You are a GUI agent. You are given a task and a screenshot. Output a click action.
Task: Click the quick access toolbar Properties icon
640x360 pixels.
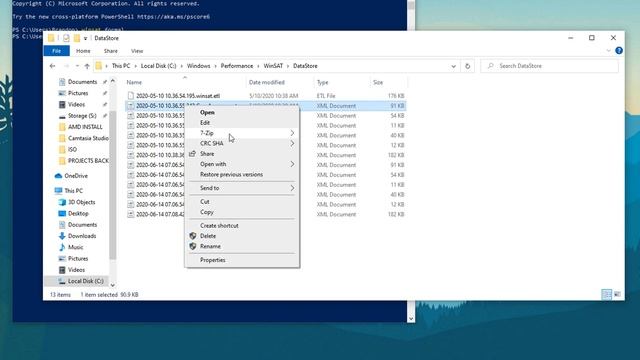point(66,38)
